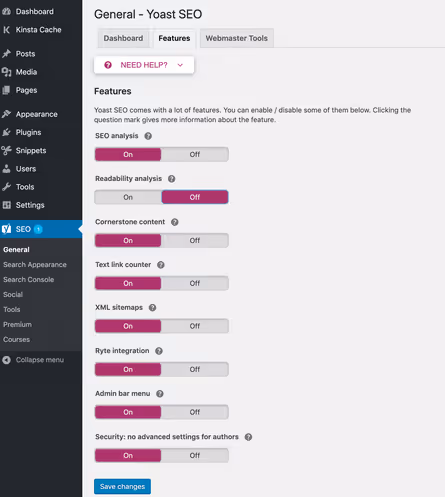445x497 pixels.
Task: Click the Media icon in sidebar
Action: 6,72
